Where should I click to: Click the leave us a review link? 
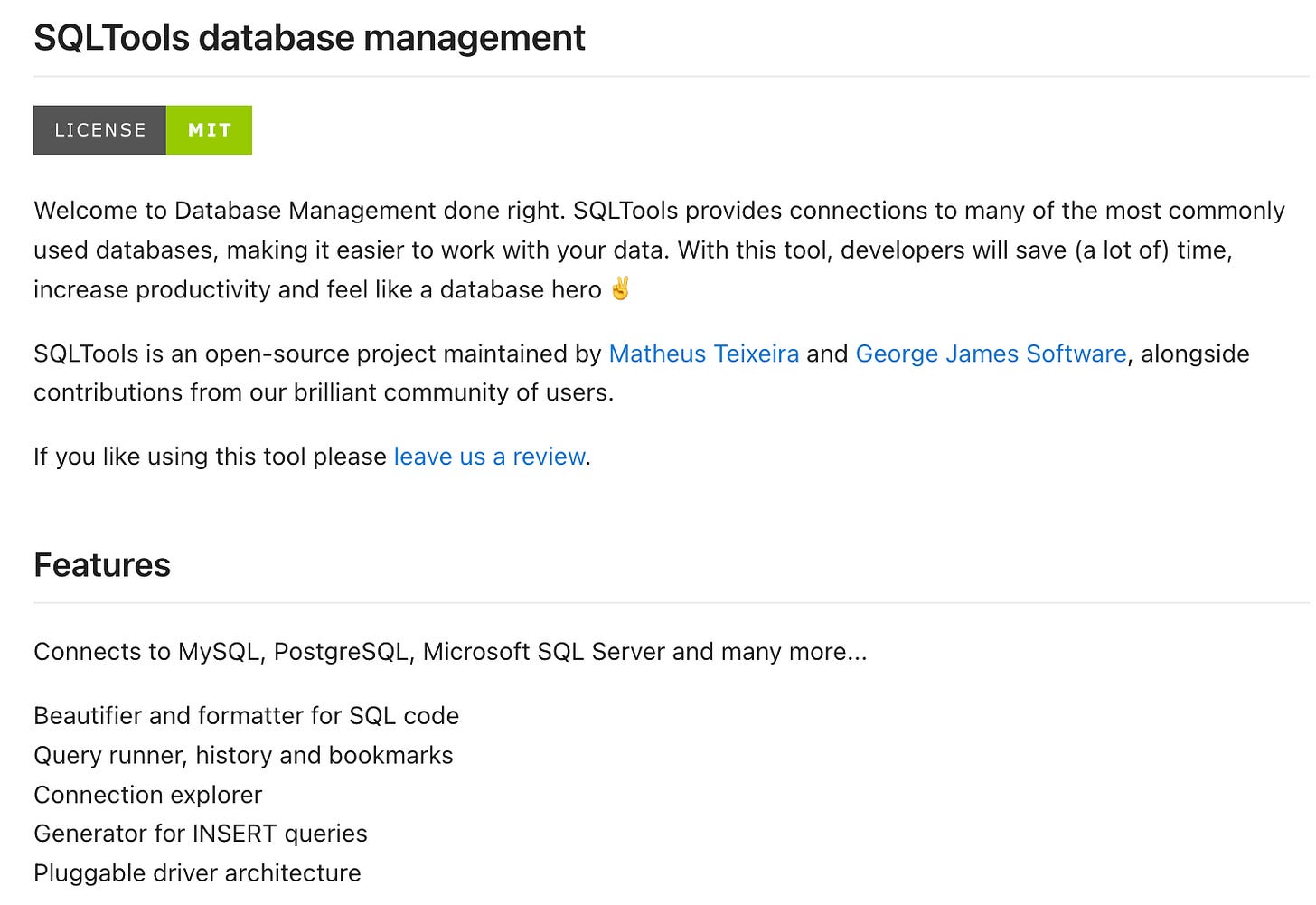coord(488,457)
